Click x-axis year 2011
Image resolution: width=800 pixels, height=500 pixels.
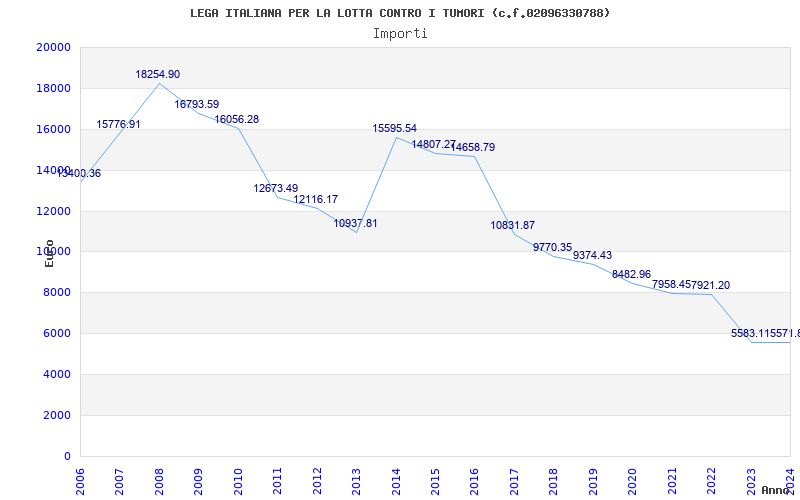pyautogui.click(x=278, y=481)
